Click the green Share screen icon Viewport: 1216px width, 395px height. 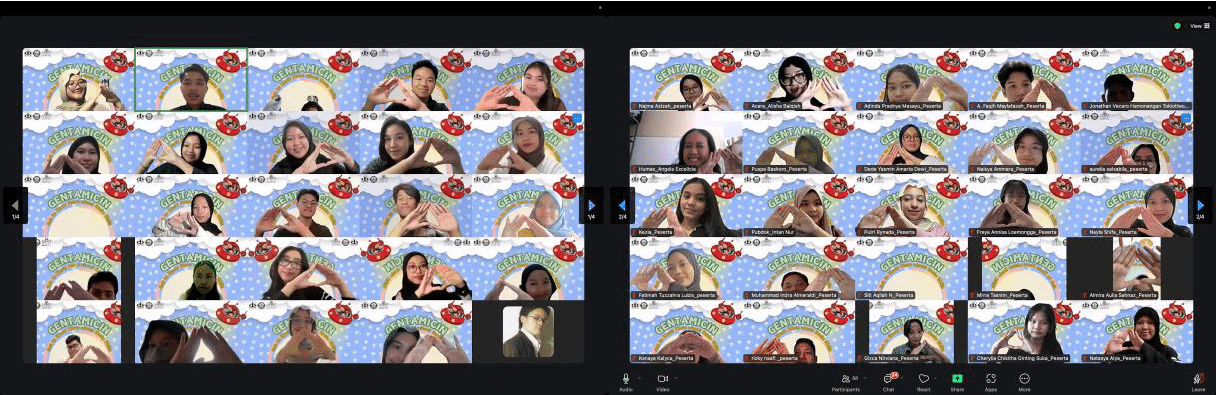(x=957, y=379)
